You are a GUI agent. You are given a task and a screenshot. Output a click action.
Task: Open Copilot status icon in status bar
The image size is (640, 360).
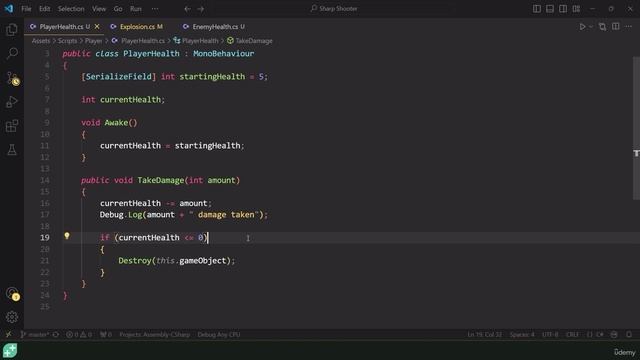(614, 334)
